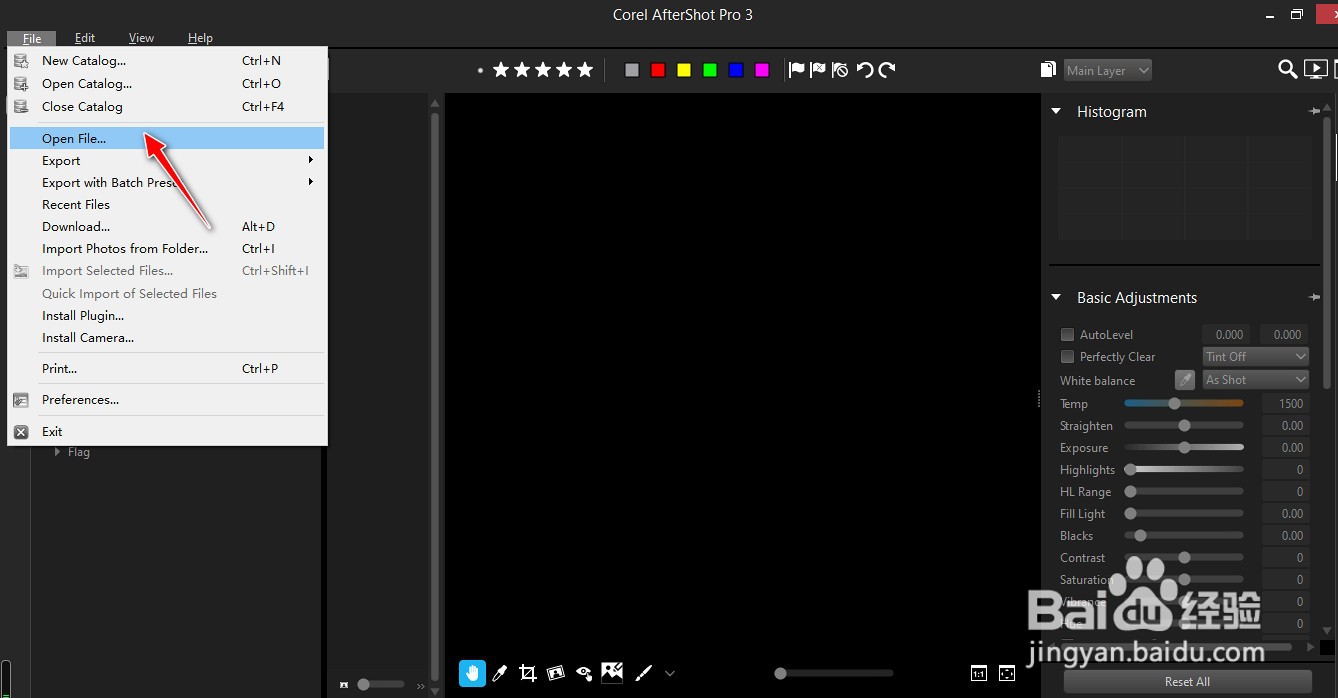Viewport: 1338px width, 698px height.
Task: Open the Help menu
Action: click(x=200, y=38)
